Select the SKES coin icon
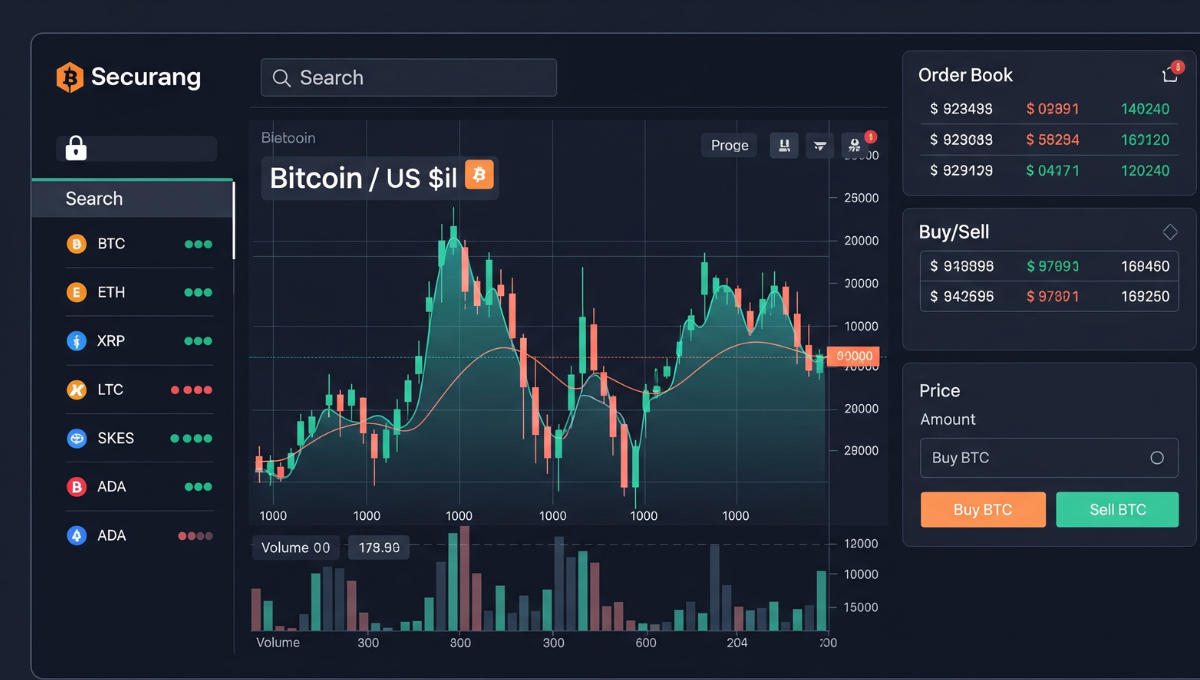Viewport: 1200px width, 680px height. pos(77,438)
